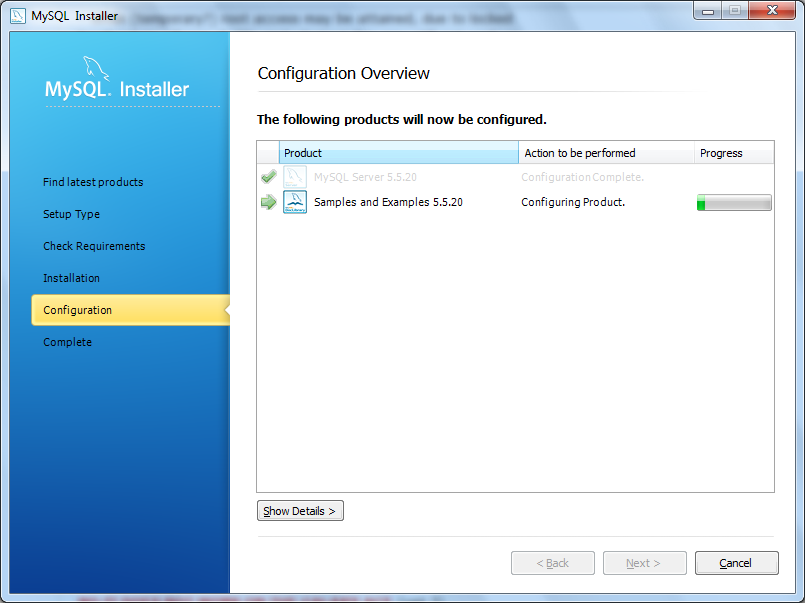Click the disabled Back button
This screenshot has width=805, height=603.
552,563
